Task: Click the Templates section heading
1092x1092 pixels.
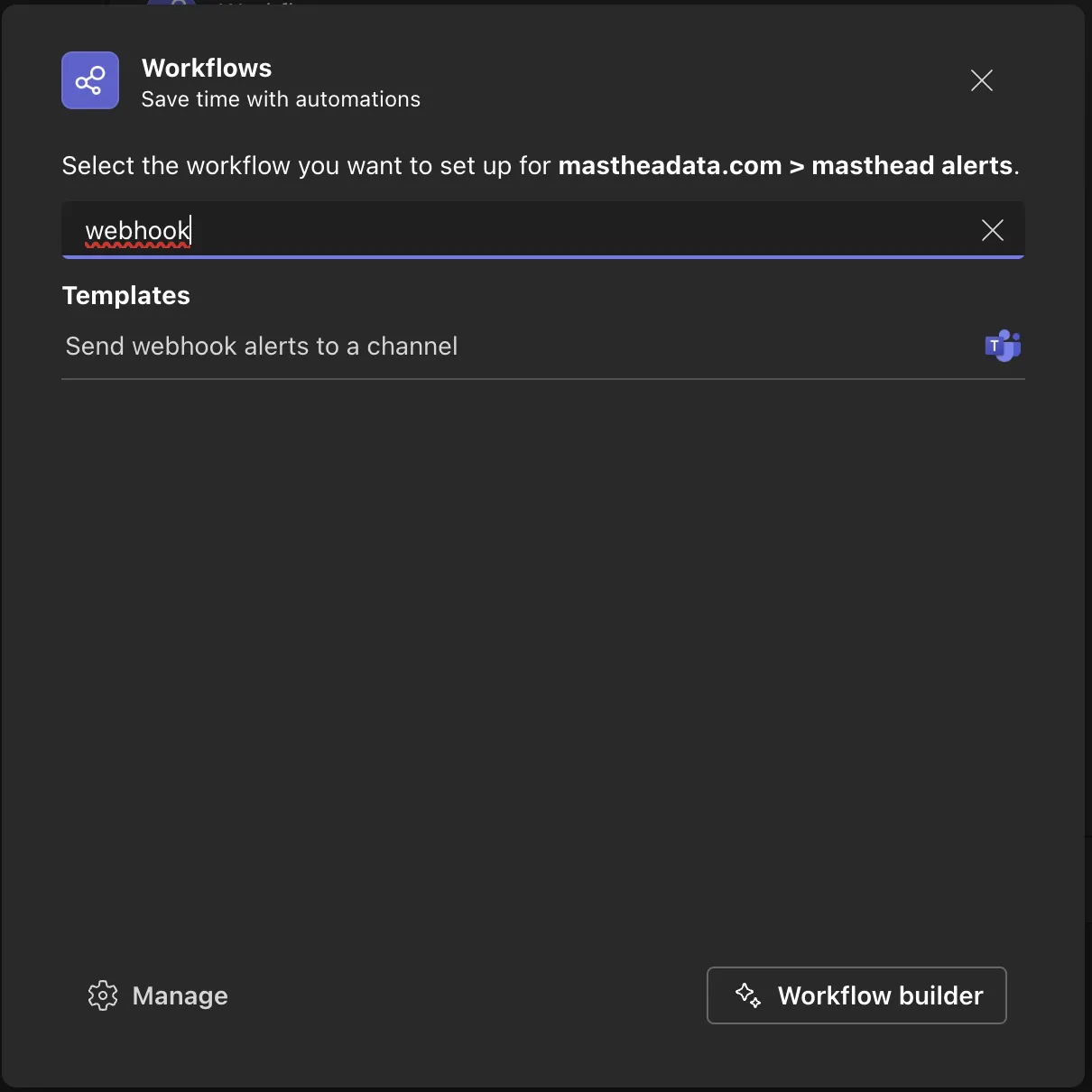Action: click(126, 296)
